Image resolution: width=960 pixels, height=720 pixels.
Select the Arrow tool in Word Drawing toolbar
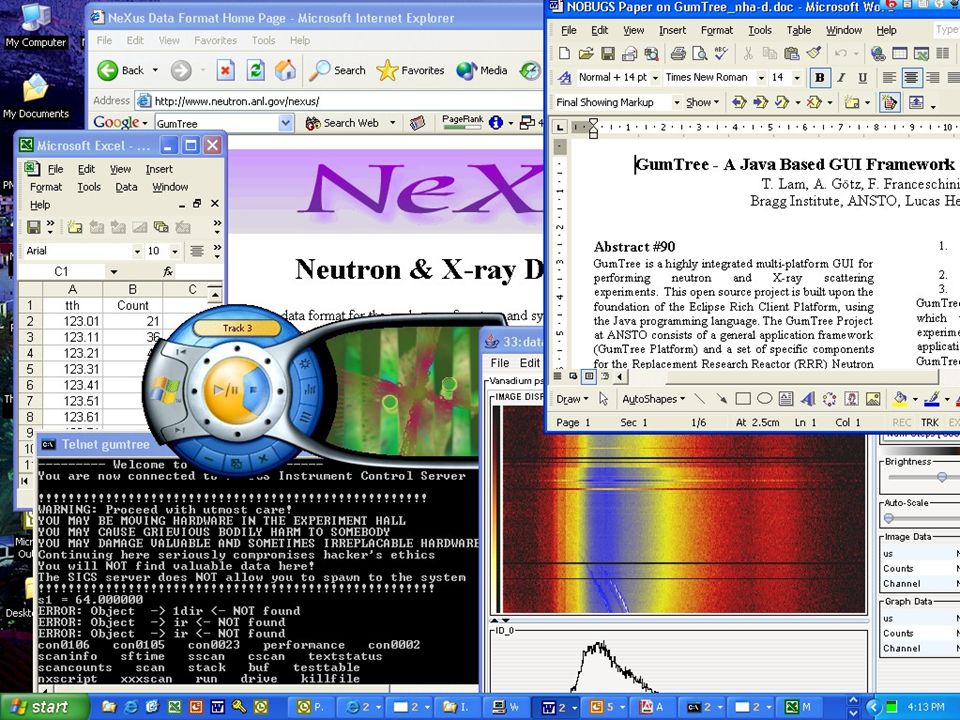click(721, 399)
